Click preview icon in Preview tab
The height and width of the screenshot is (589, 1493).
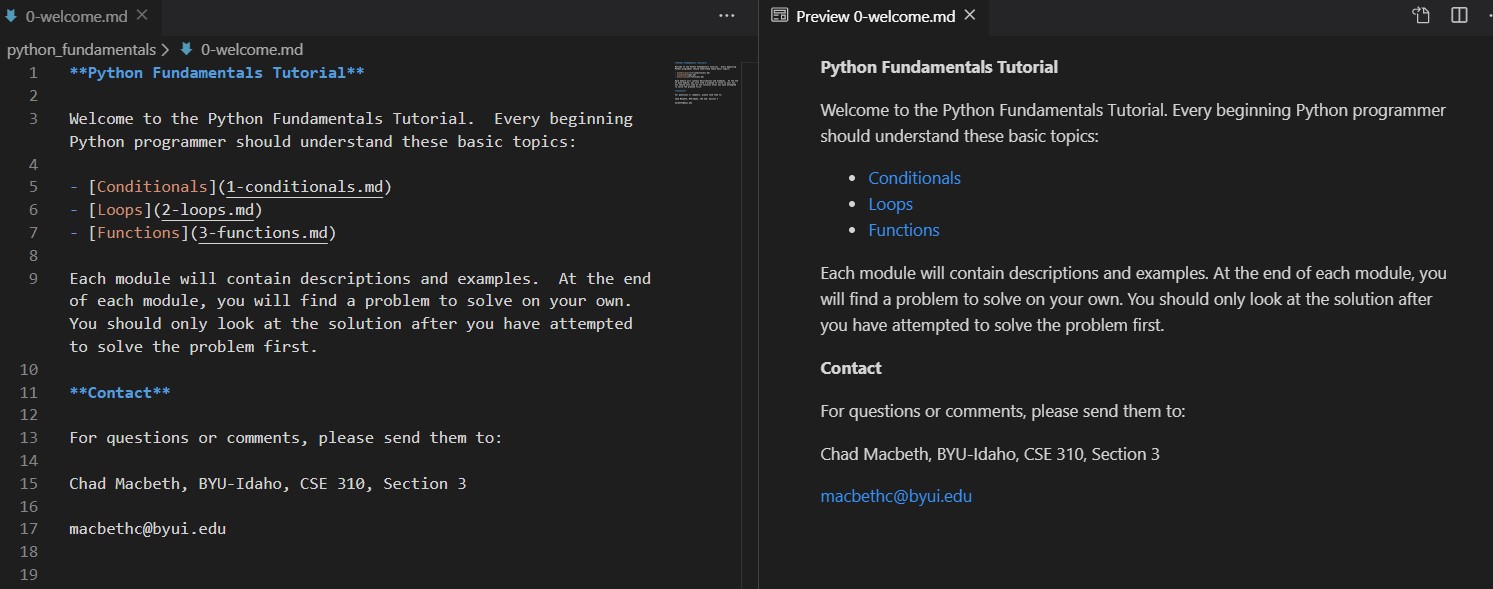(x=779, y=16)
